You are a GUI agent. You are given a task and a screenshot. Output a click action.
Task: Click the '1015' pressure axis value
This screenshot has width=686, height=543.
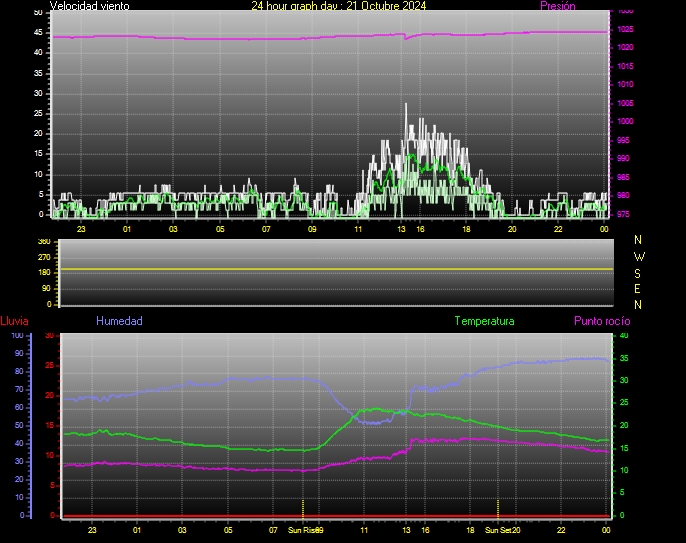click(626, 67)
